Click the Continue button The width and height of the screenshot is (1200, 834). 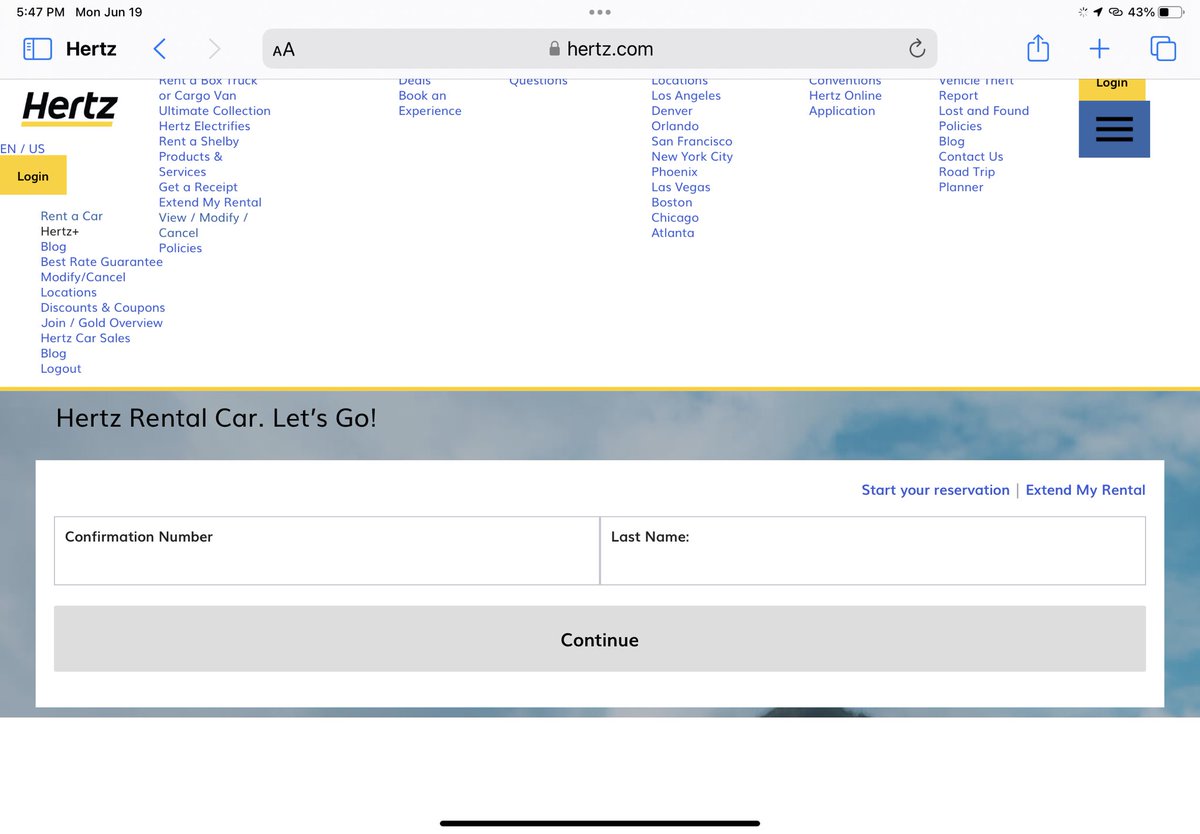[x=600, y=639]
